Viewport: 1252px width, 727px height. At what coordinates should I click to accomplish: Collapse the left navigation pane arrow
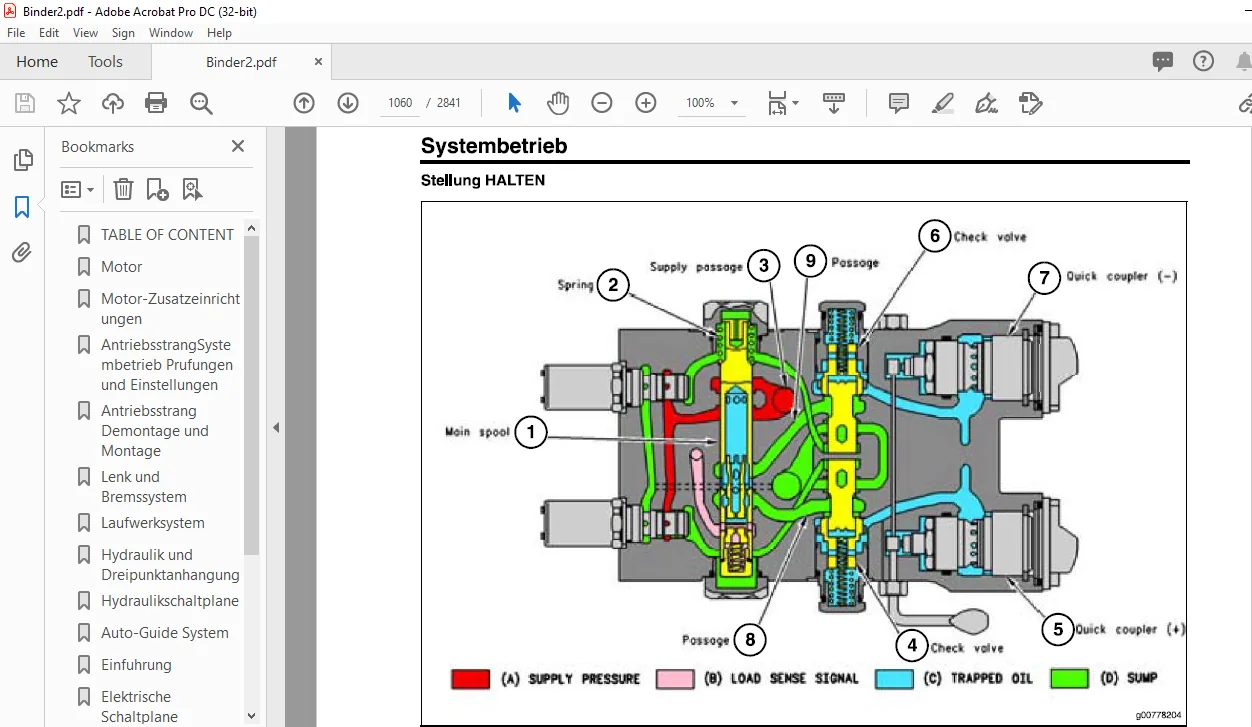click(x=276, y=427)
